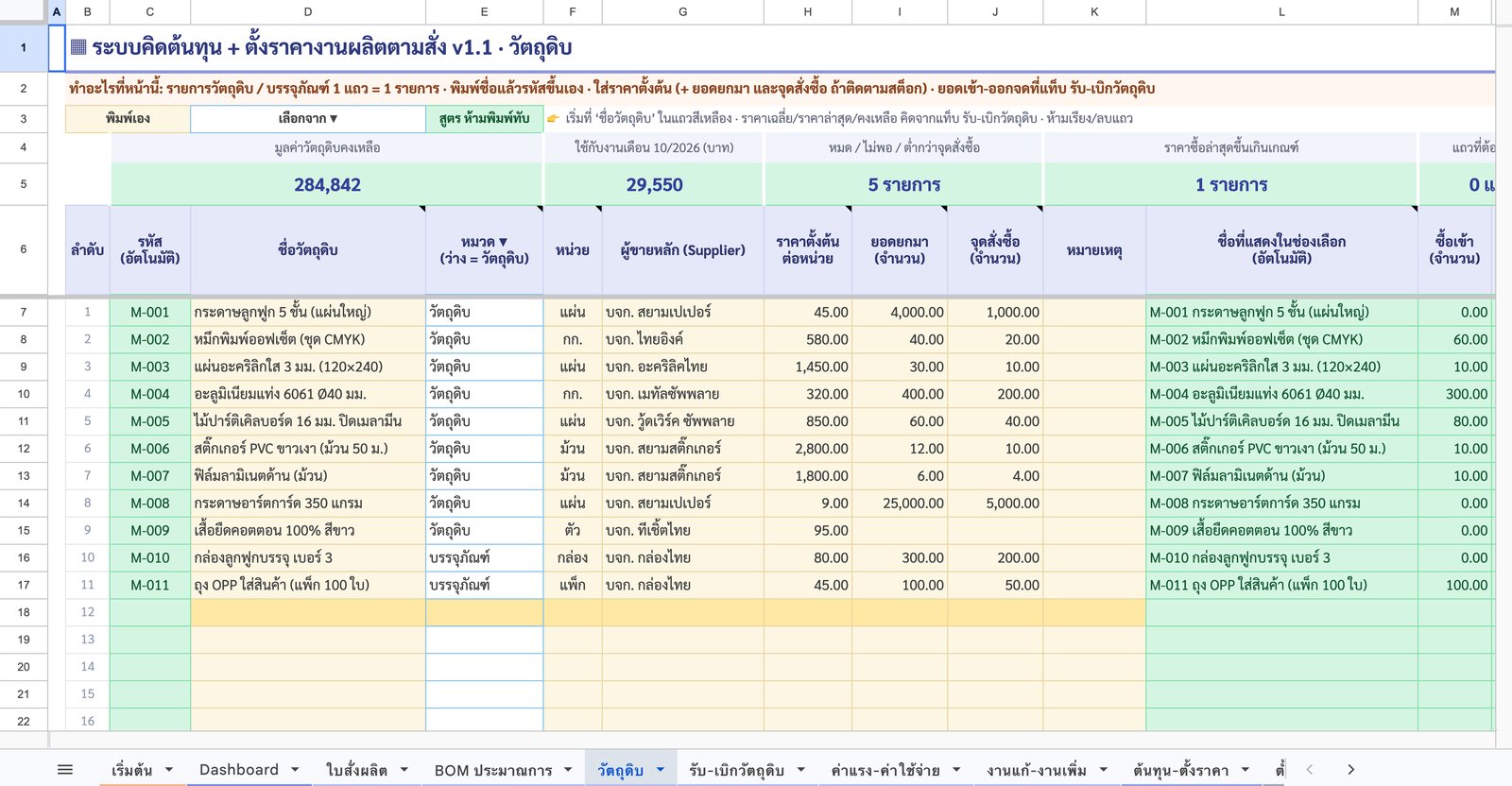The height and width of the screenshot is (786, 1512).
Task: Select row 6 header
Action: 24,249
